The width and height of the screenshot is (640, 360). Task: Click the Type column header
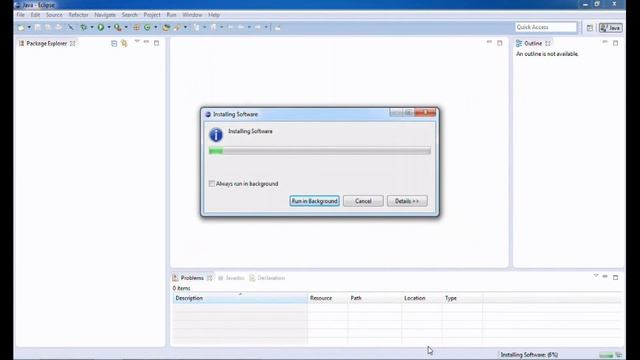pyautogui.click(x=462, y=298)
